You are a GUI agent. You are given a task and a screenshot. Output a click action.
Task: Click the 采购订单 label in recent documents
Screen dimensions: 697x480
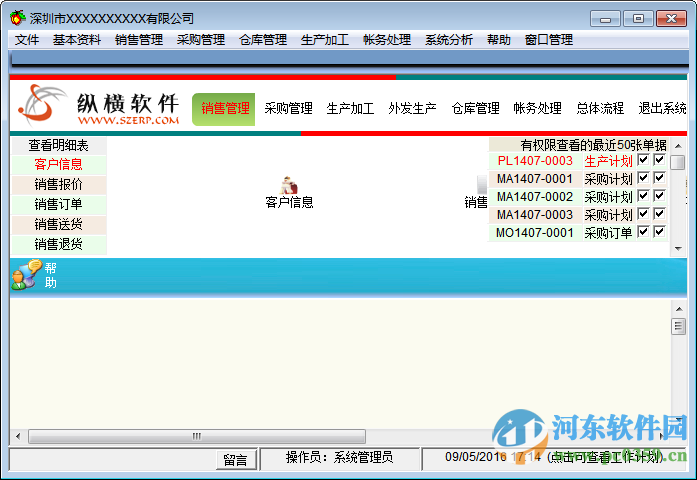pyautogui.click(x=608, y=232)
